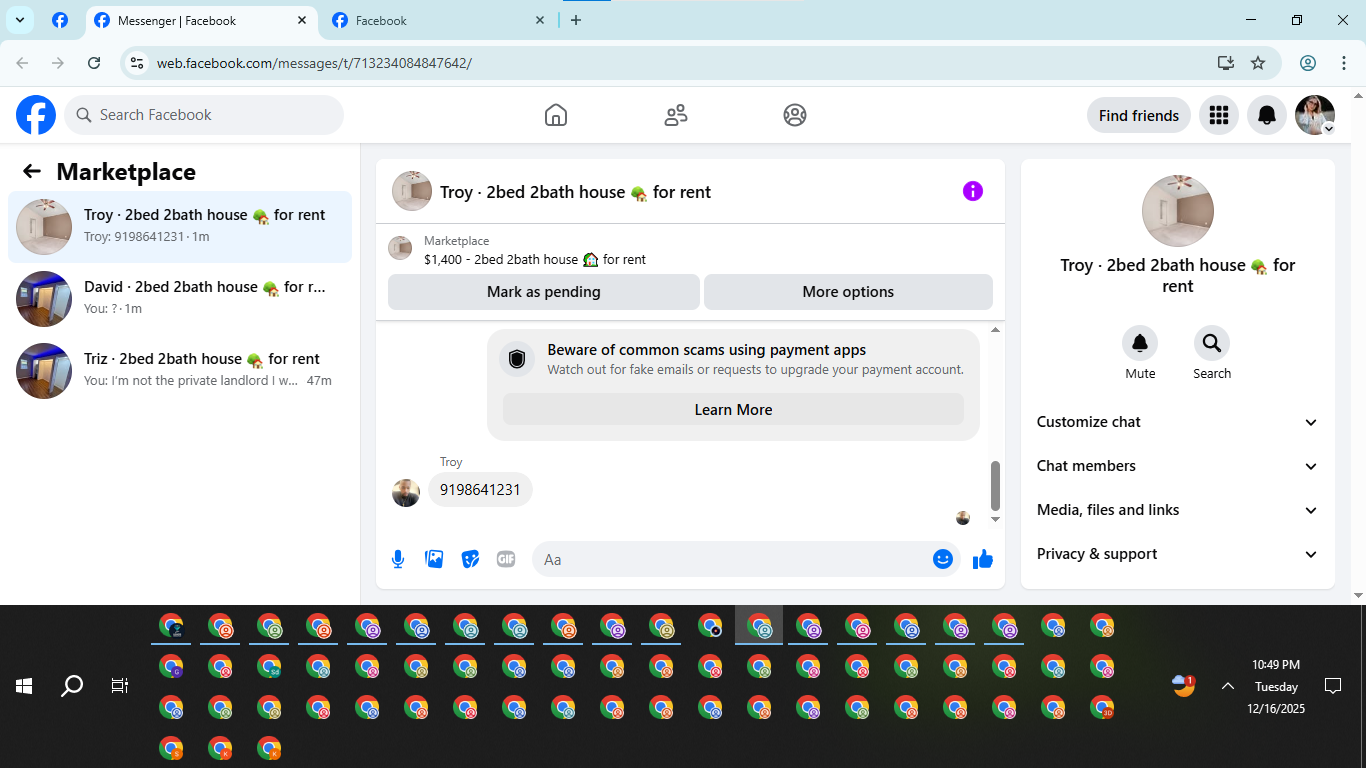Open the GIF picker

click(506, 559)
